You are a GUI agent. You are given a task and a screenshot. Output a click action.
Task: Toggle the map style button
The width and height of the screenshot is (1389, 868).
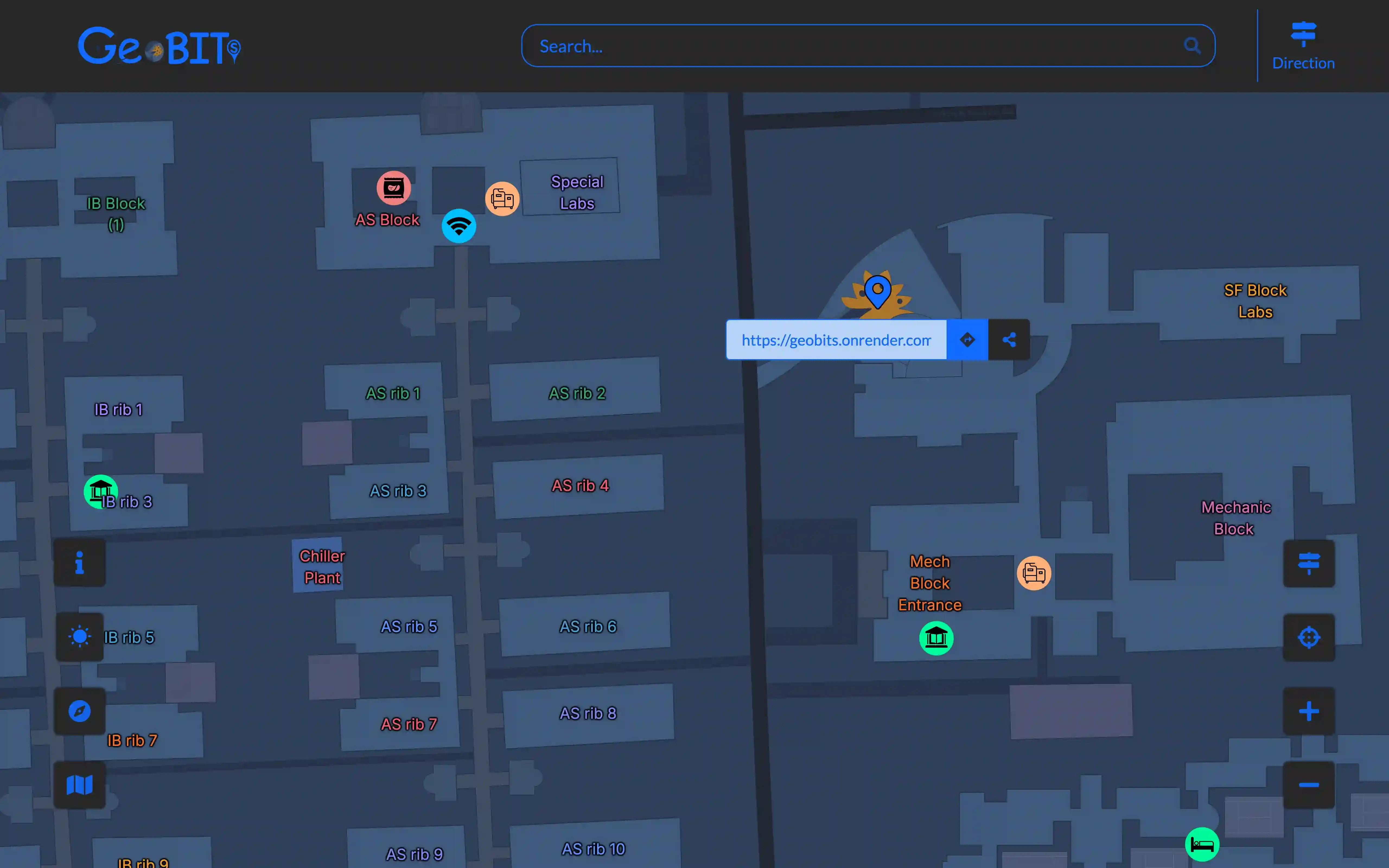pos(80,785)
